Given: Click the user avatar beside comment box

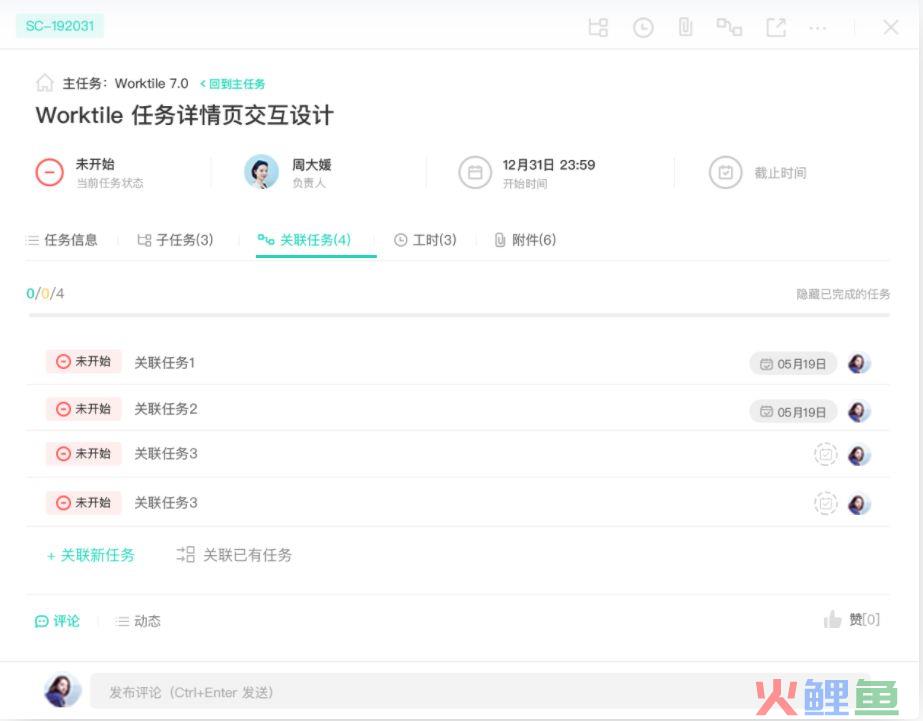Looking at the screenshot, I should [62, 690].
